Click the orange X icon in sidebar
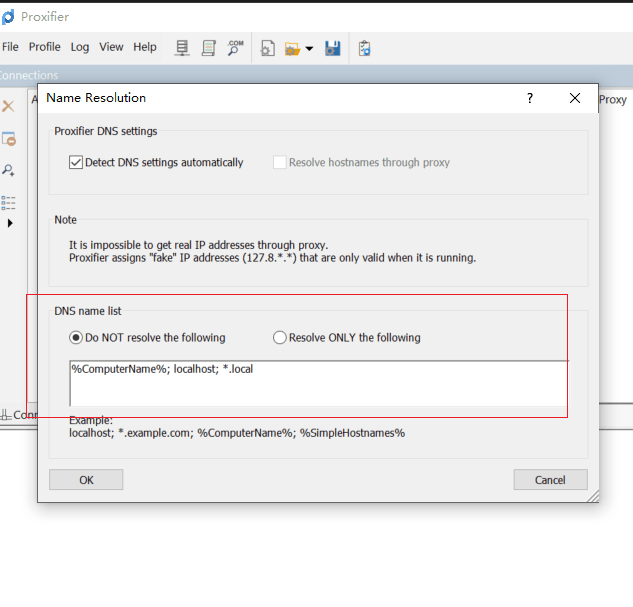Image resolution: width=633 pixels, height=607 pixels. pyautogui.click(x=8, y=107)
